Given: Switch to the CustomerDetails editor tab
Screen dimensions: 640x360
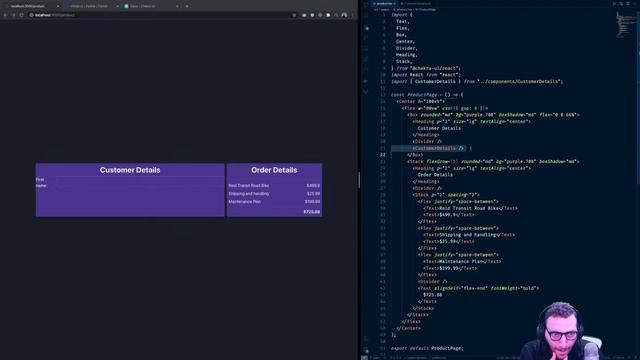Looking at the screenshot, I should [x=416, y=4].
